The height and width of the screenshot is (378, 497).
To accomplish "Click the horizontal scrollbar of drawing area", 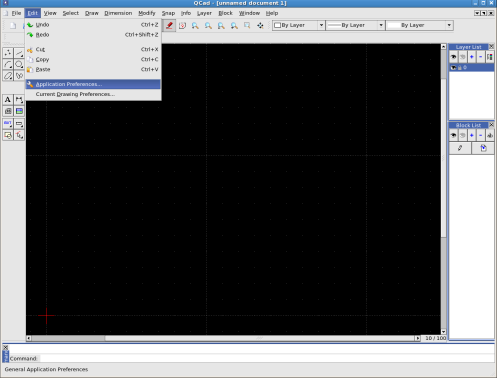I will 223,338.
